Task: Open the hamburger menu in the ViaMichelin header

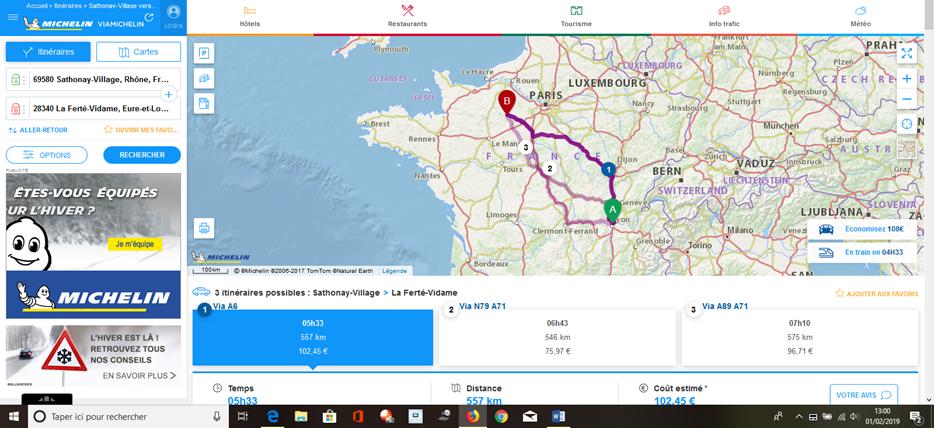Action: [13, 16]
